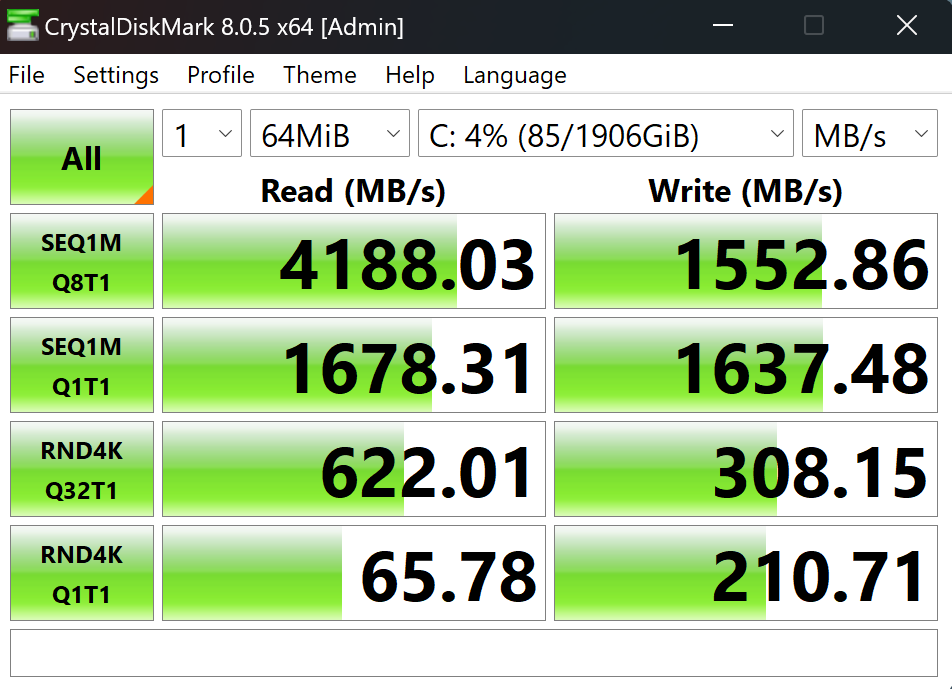Image resolution: width=952 pixels, height=689 pixels.
Task: Click the 1552.86 sequential write result
Action: [746, 261]
